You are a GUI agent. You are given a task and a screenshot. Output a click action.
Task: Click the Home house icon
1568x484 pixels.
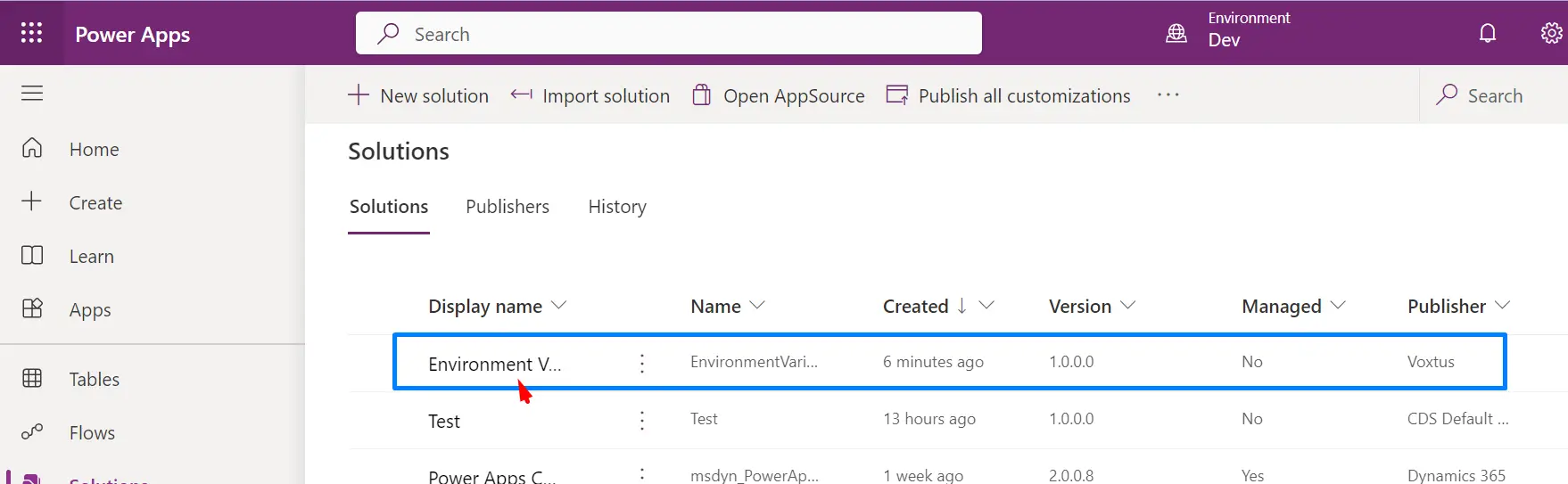tap(32, 148)
